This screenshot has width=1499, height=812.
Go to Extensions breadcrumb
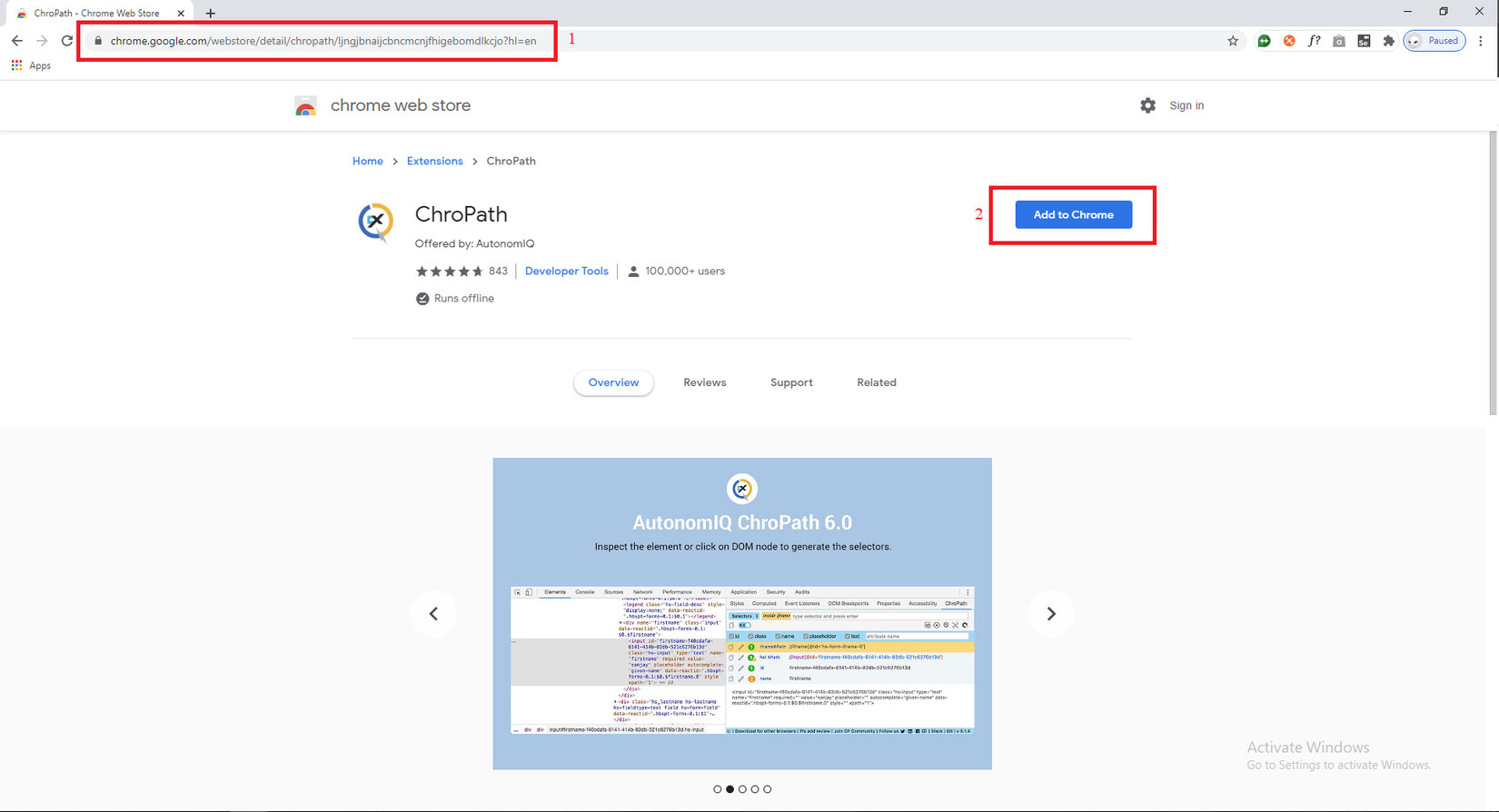[435, 161]
